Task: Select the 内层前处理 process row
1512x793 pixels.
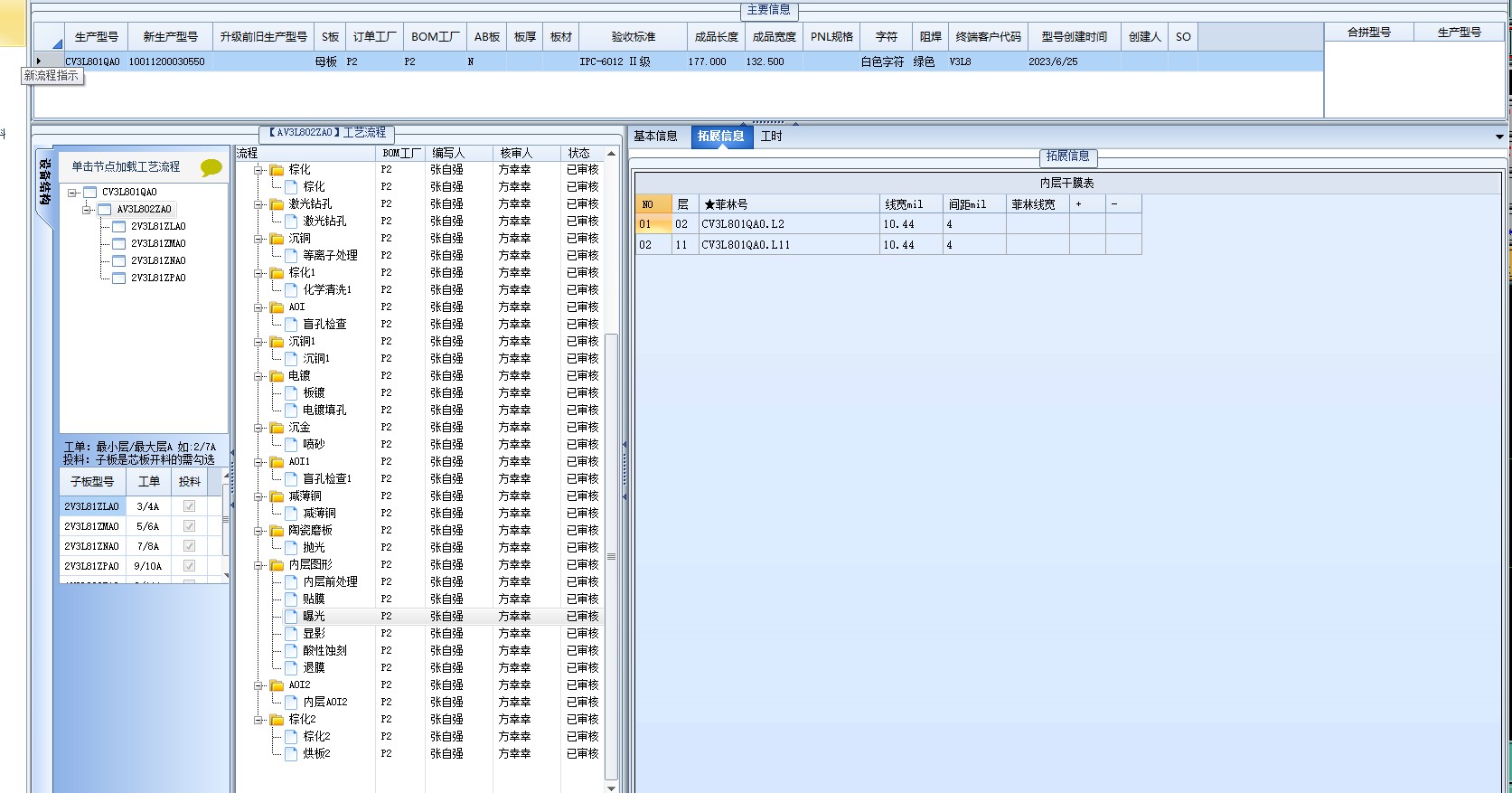Action: pos(421,582)
